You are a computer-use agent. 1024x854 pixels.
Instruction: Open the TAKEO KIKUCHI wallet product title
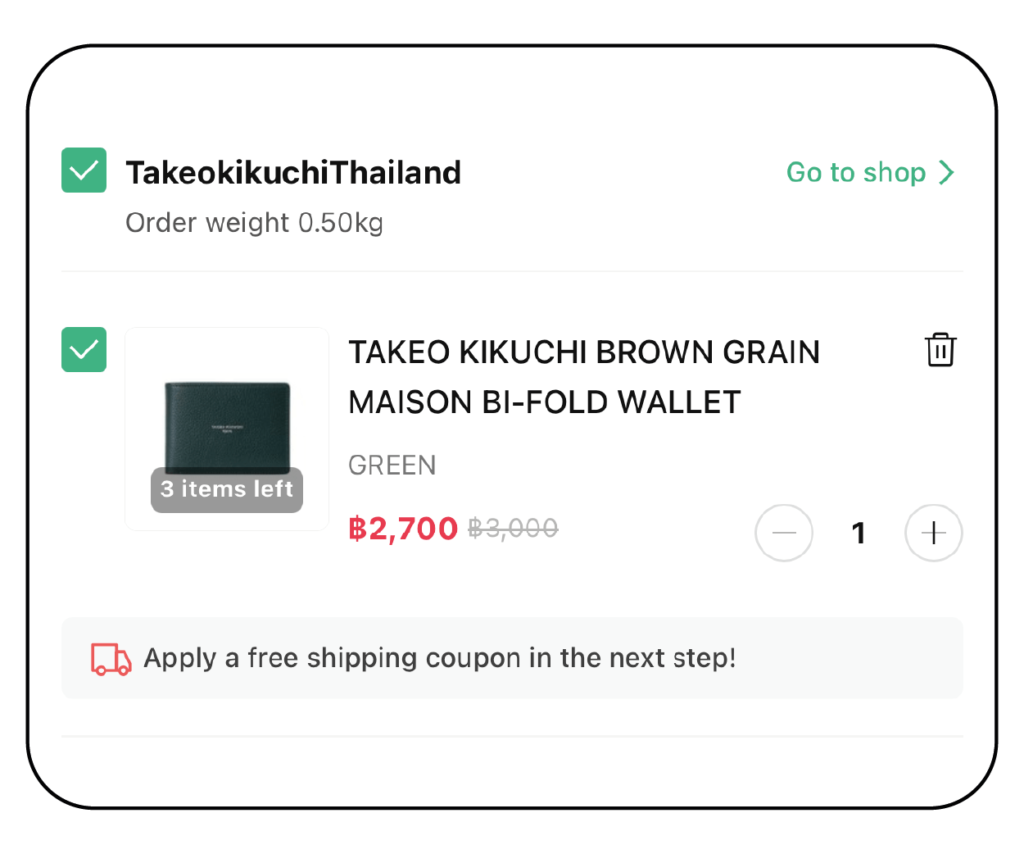(x=583, y=377)
